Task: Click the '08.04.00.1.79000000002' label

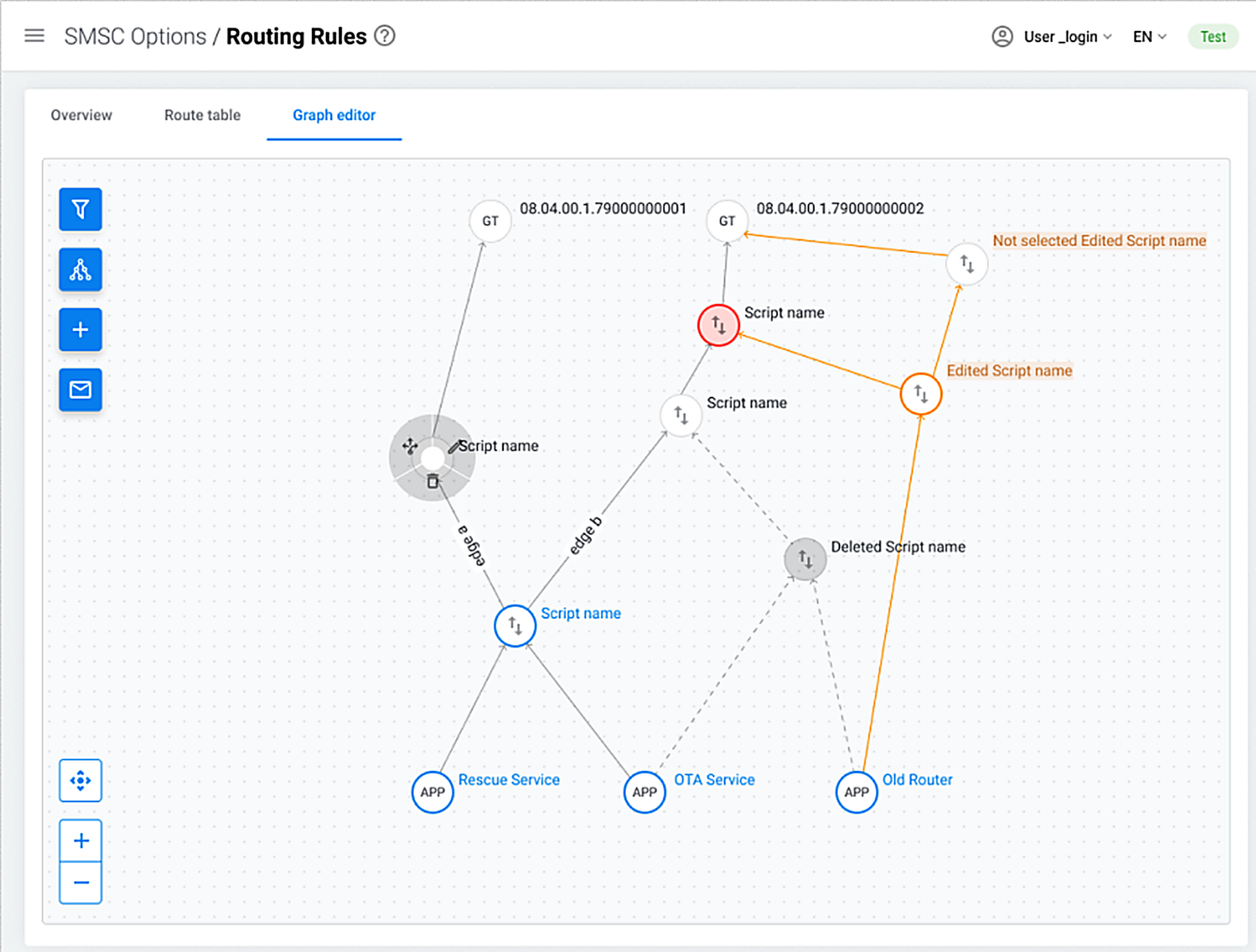Action: (x=840, y=209)
